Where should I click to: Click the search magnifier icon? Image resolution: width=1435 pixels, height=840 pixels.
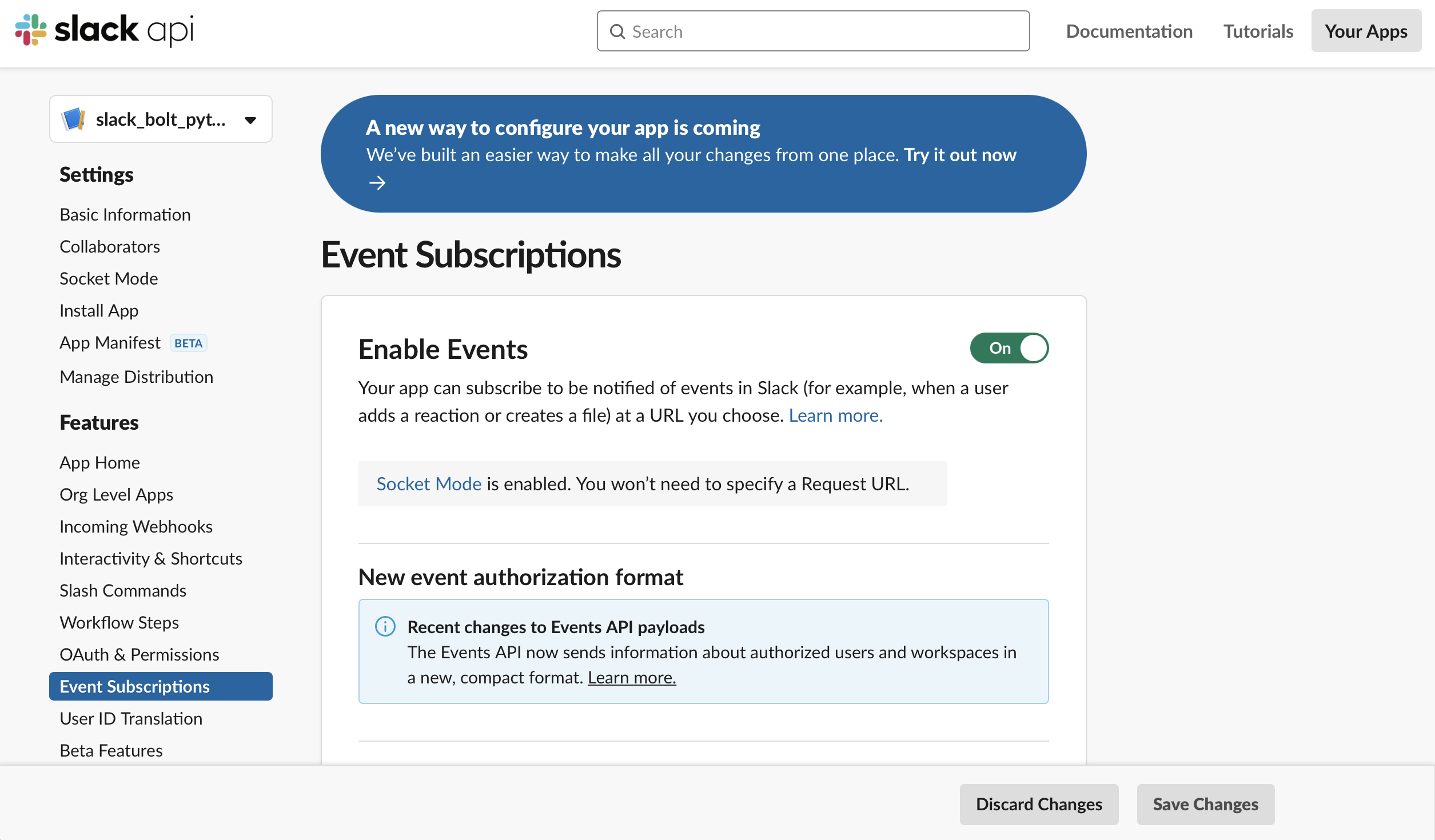[617, 31]
